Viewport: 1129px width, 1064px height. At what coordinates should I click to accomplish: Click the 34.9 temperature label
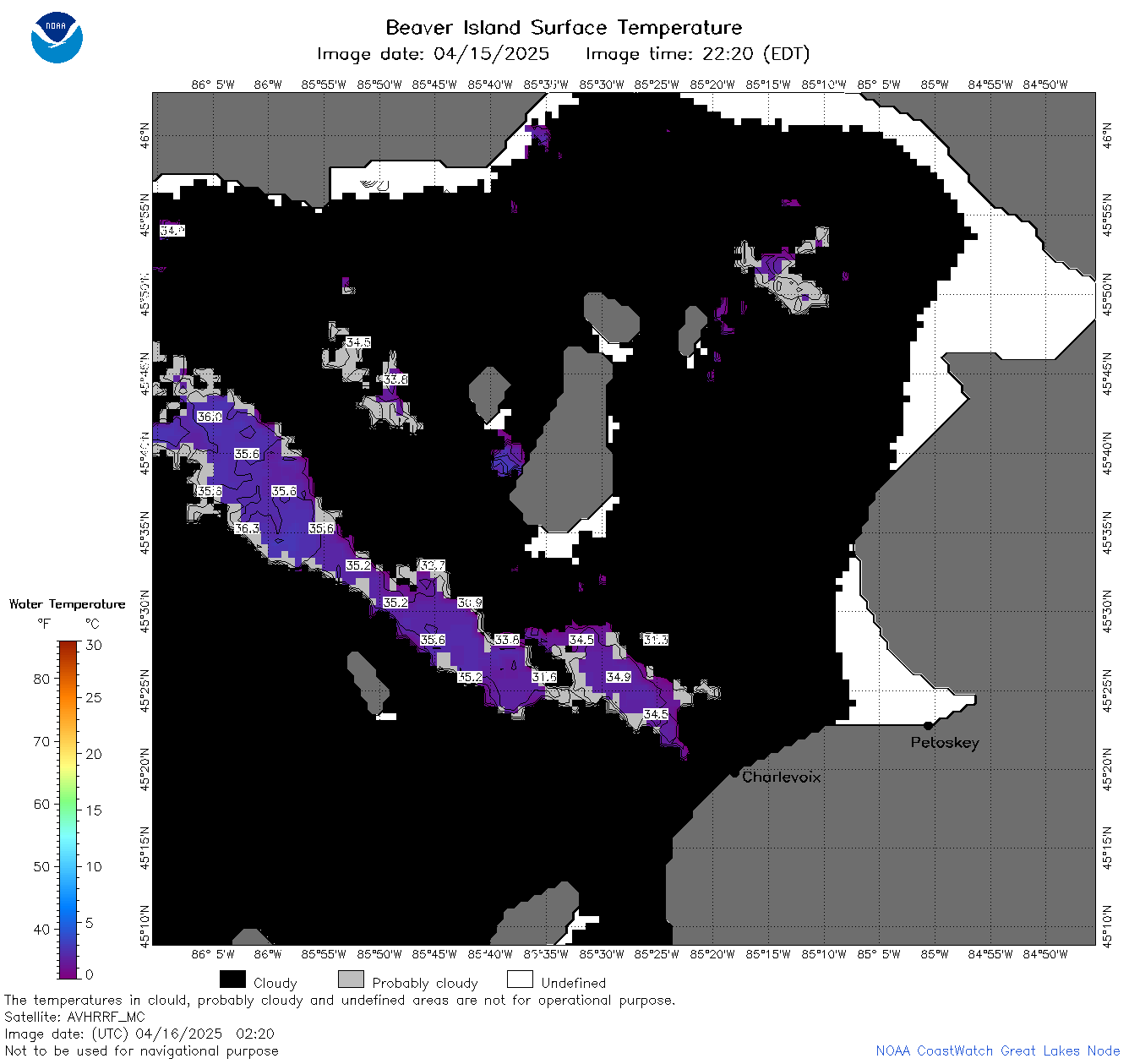tap(619, 677)
